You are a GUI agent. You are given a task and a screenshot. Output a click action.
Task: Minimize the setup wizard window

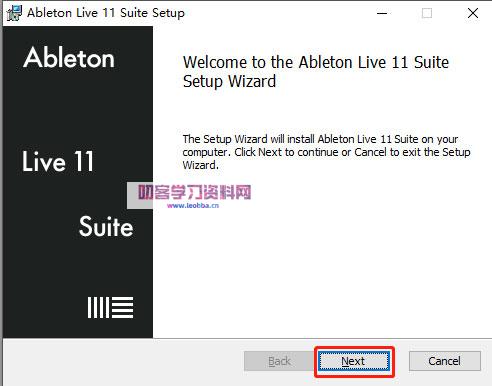[x=382, y=13]
